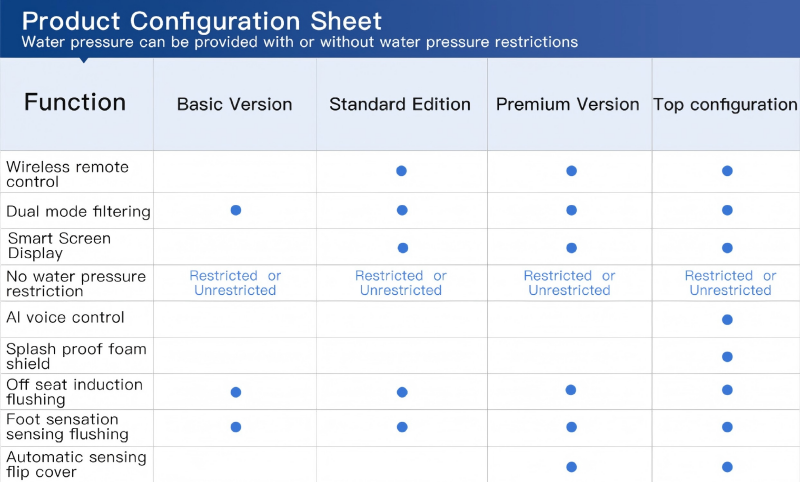The image size is (800, 482).
Task: Click "Restricted or Unrestricted" under Basic Version
Action: click(235, 283)
